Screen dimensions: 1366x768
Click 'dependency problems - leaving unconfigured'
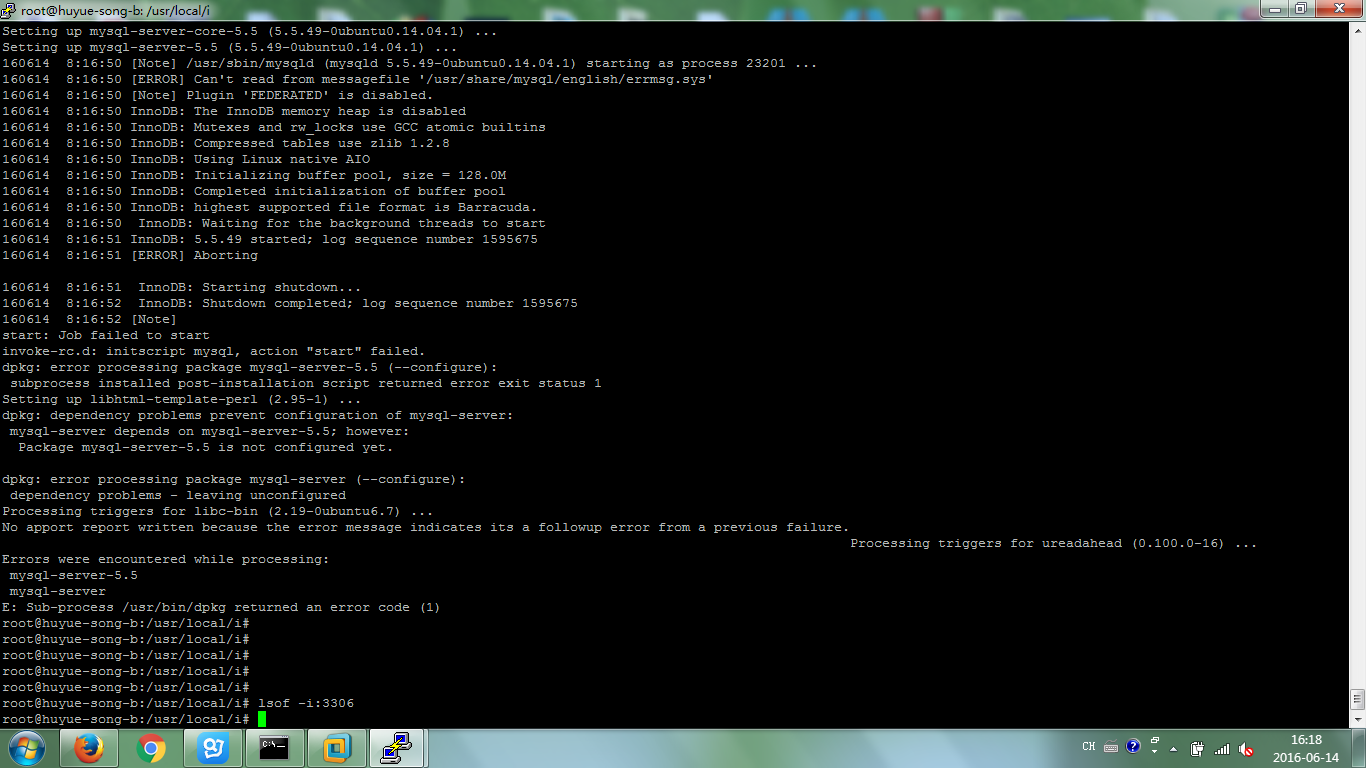[x=178, y=495]
